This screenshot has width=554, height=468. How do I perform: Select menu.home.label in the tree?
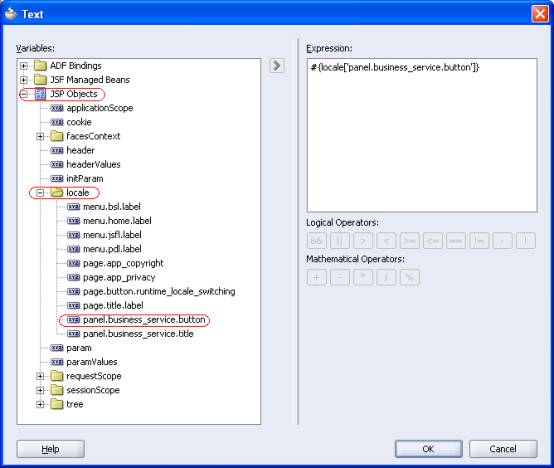(x=117, y=221)
